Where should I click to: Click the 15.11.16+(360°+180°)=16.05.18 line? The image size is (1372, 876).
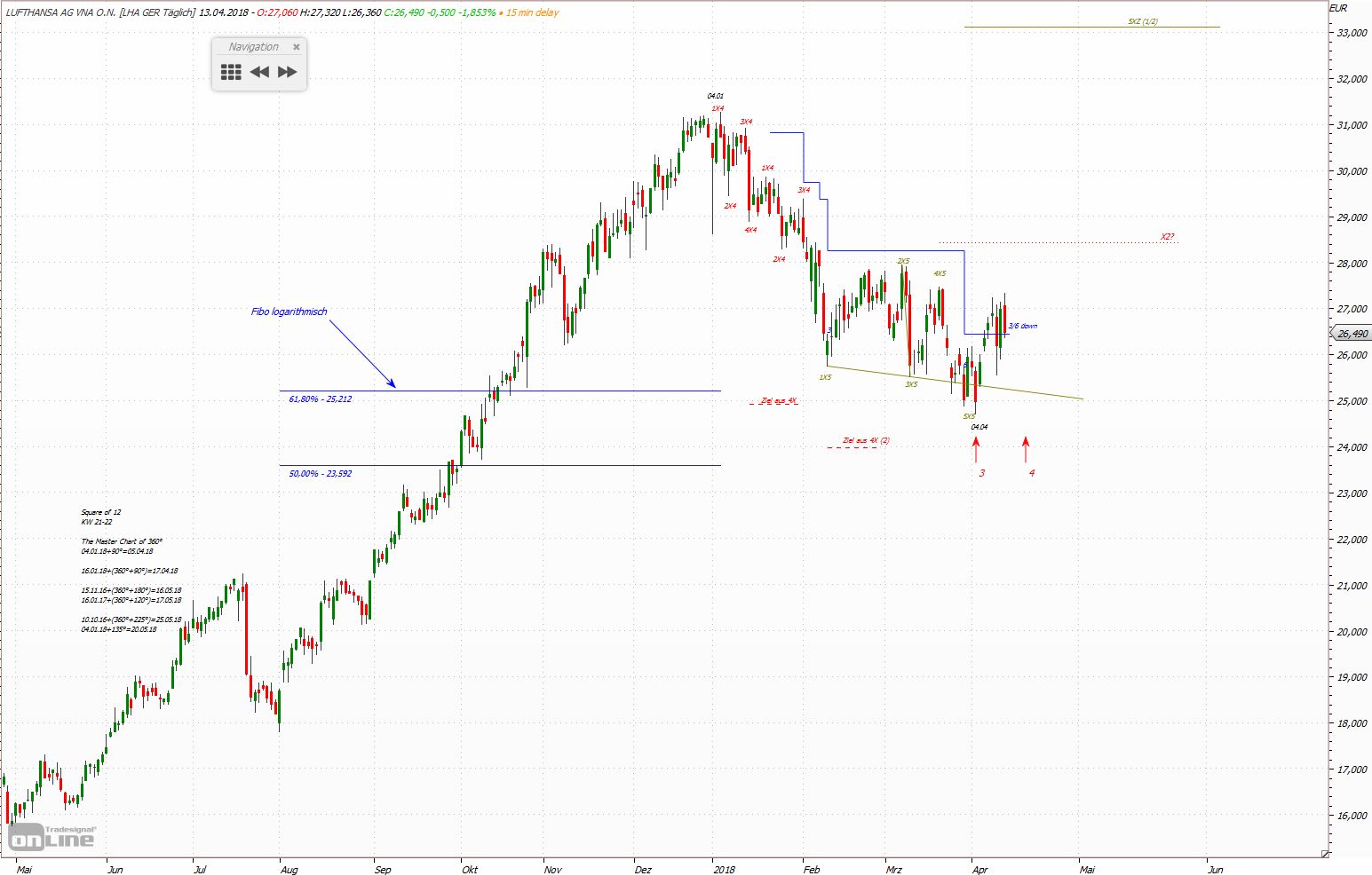pyautogui.click(x=131, y=590)
